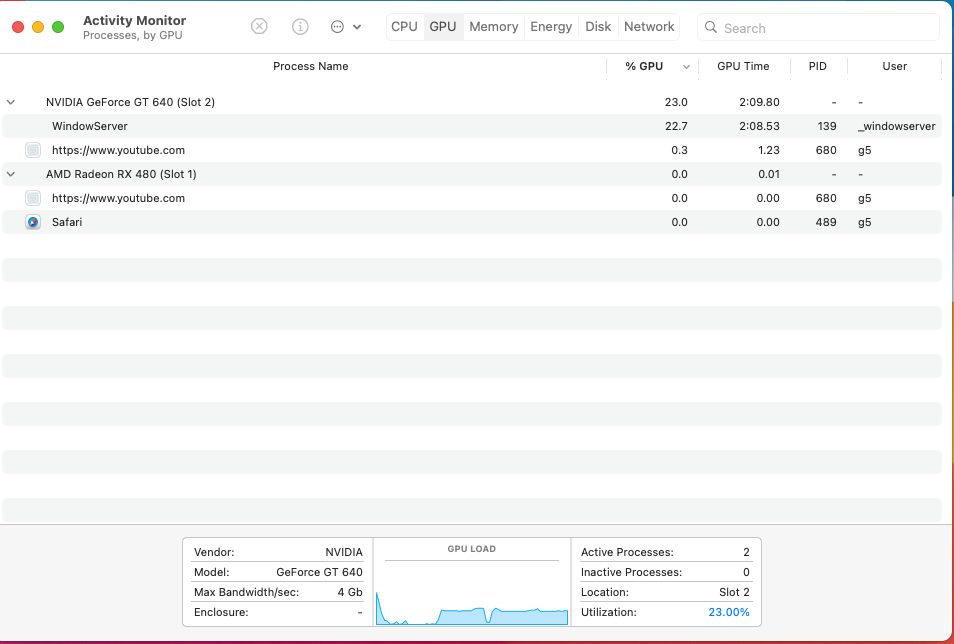
Task: Collapse the NVIDIA GeForce GT 640 group
Action: [x=10, y=102]
